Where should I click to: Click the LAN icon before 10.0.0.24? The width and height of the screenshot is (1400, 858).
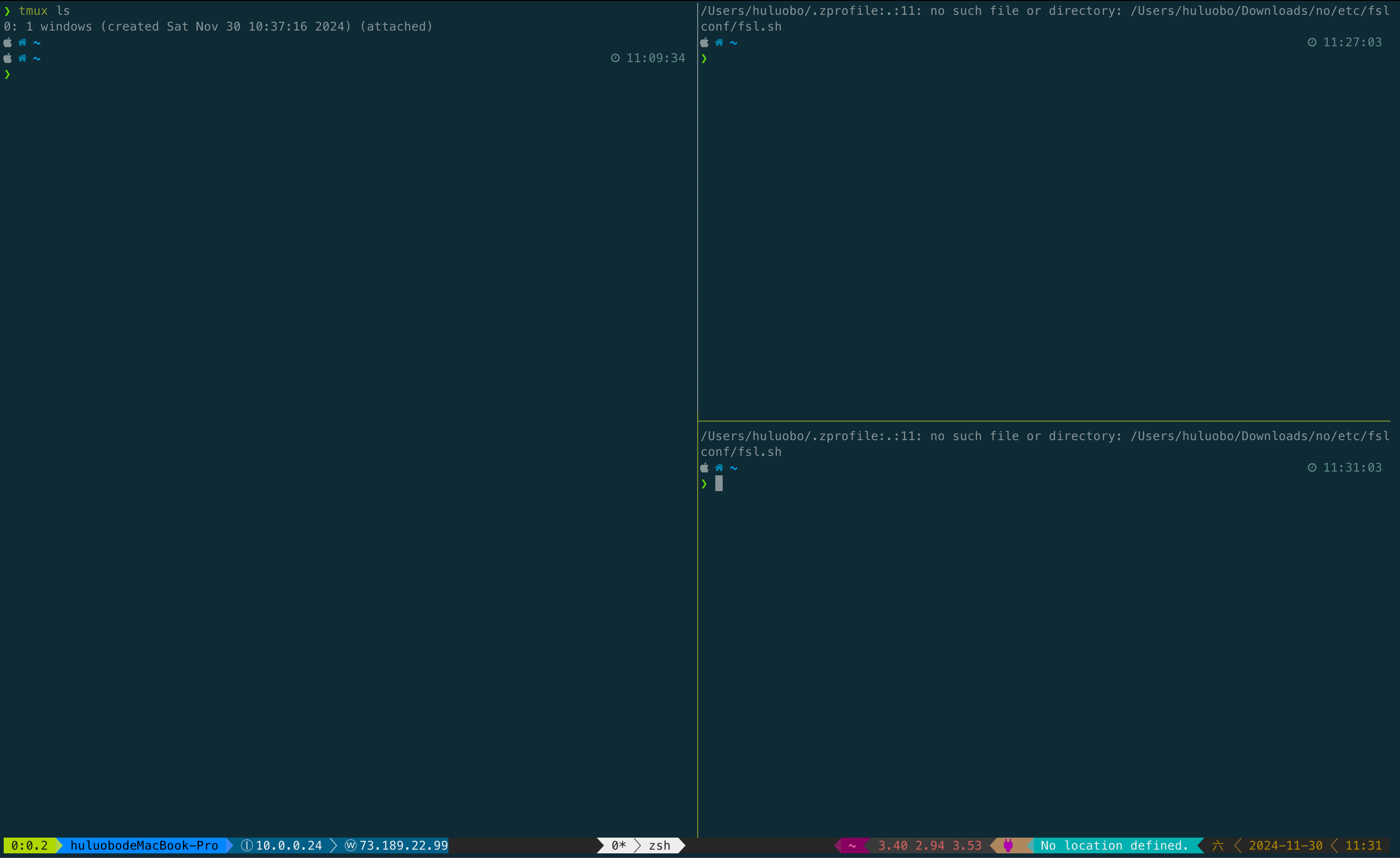(x=246, y=845)
